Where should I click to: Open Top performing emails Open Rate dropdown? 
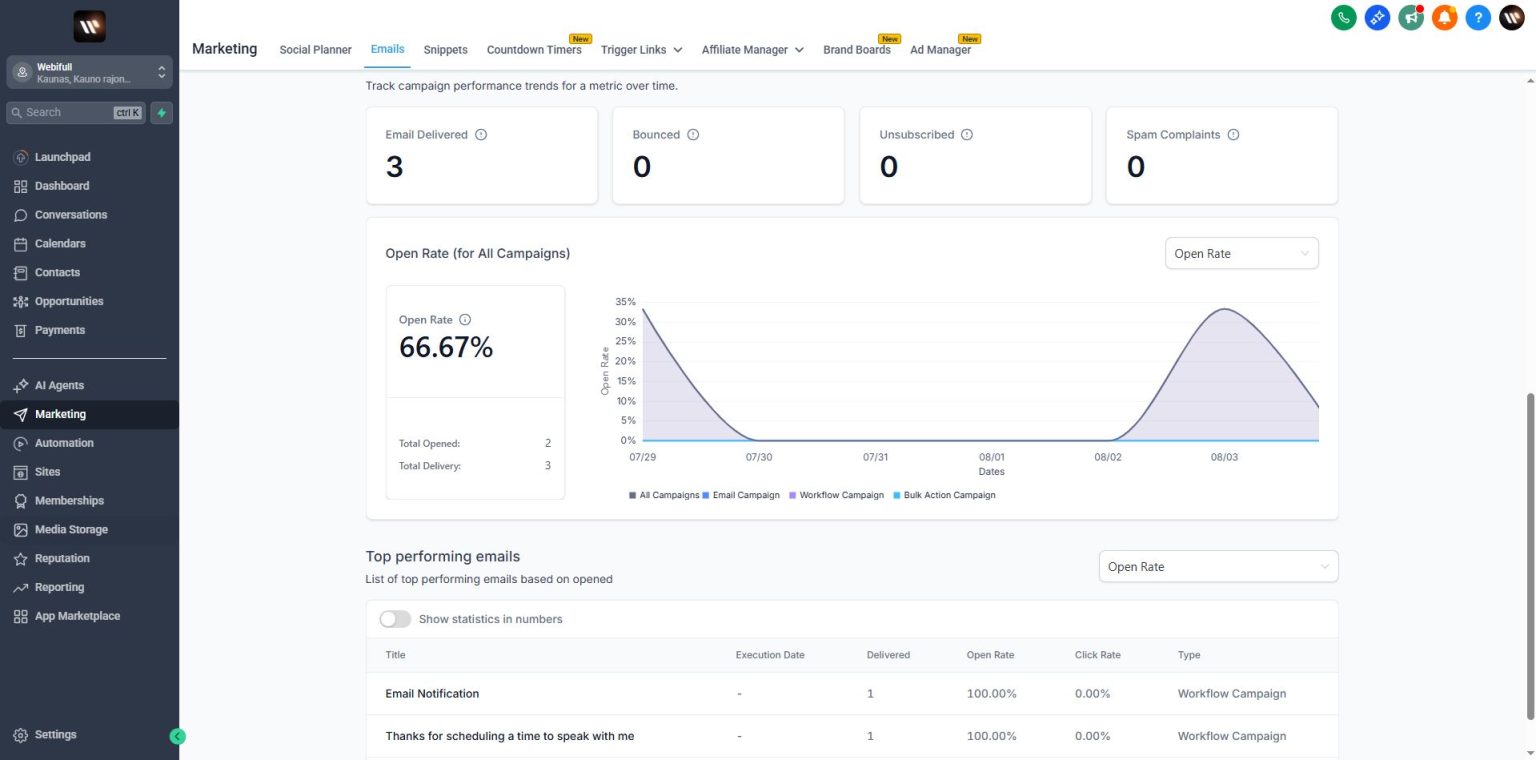coord(1217,567)
